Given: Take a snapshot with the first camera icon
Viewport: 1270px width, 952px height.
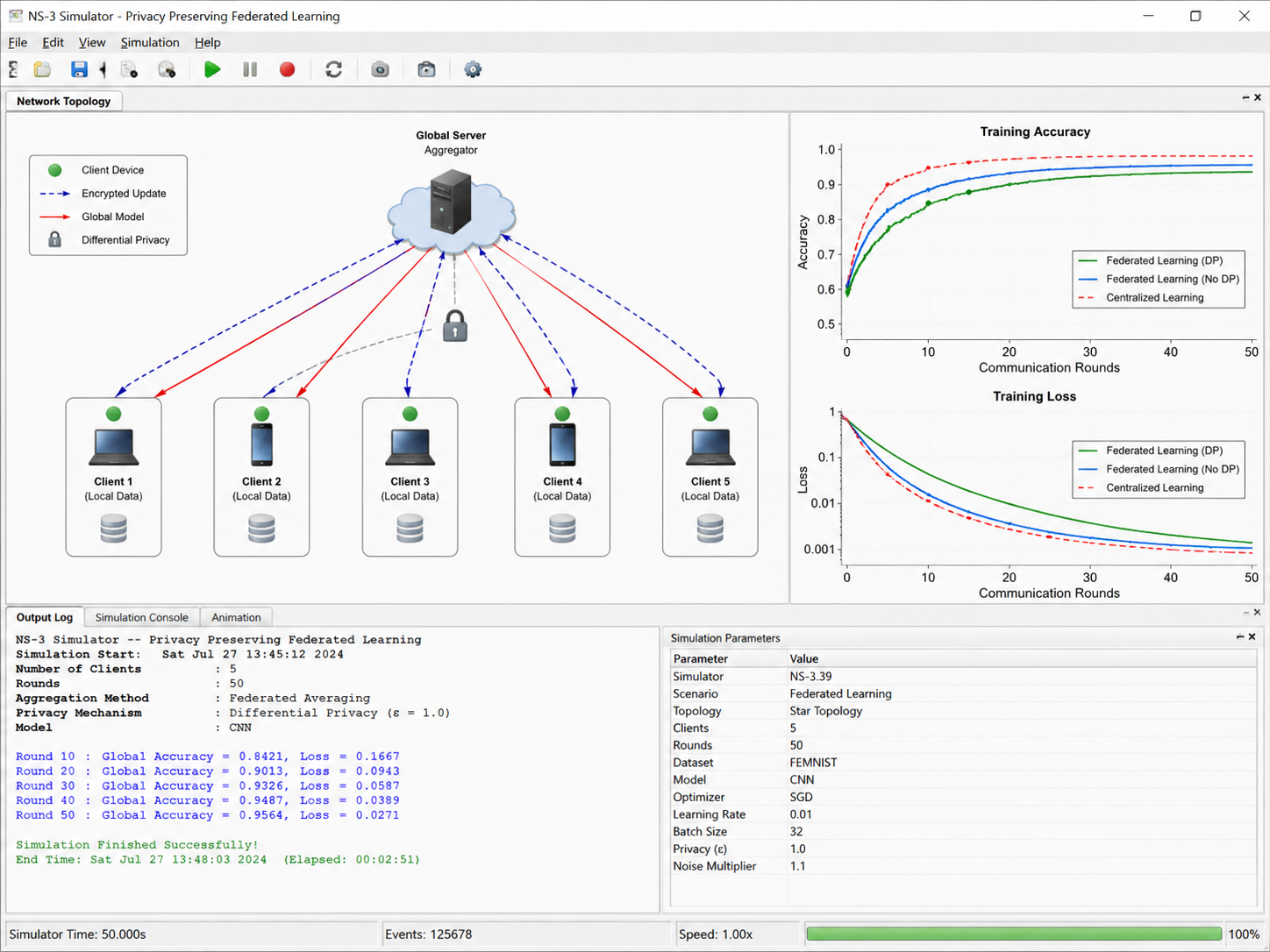Looking at the screenshot, I should pyautogui.click(x=380, y=69).
